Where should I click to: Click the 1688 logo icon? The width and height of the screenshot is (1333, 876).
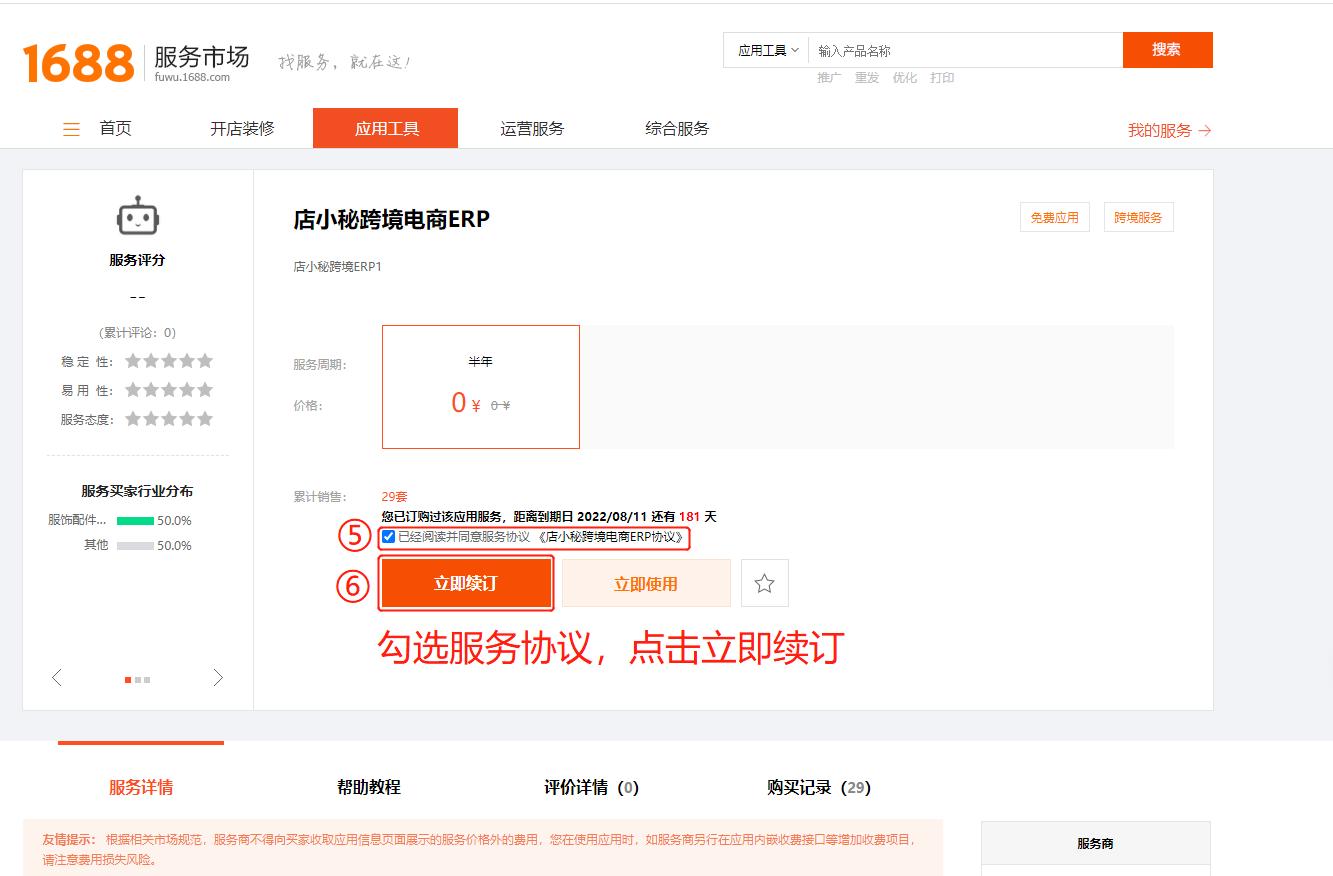(x=78, y=60)
